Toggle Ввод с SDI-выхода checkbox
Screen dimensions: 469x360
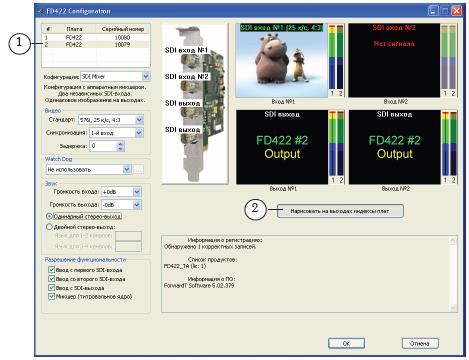tap(51, 287)
